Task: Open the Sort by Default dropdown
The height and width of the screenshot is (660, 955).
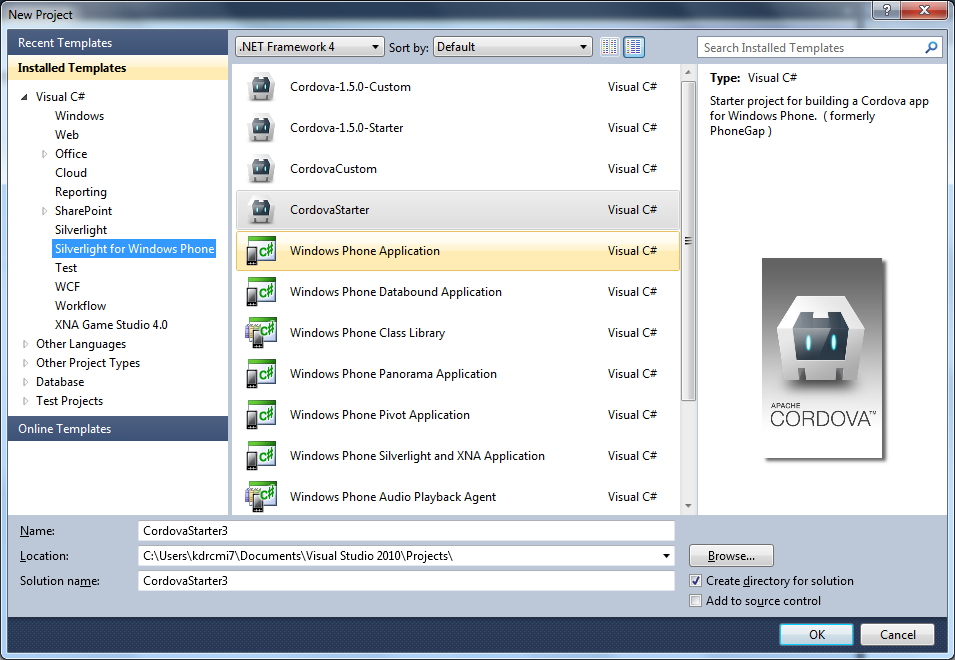Action: point(513,47)
